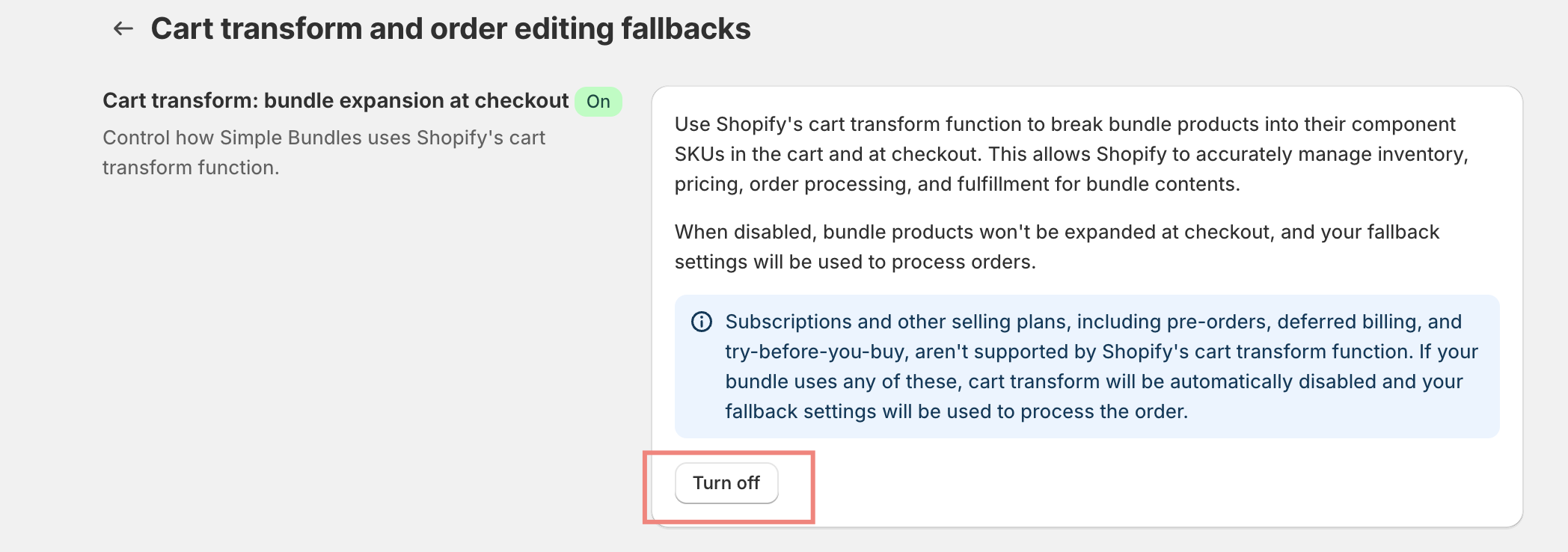Click banner line starting try-before-you-buy, aren't supported

click(1102, 352)
